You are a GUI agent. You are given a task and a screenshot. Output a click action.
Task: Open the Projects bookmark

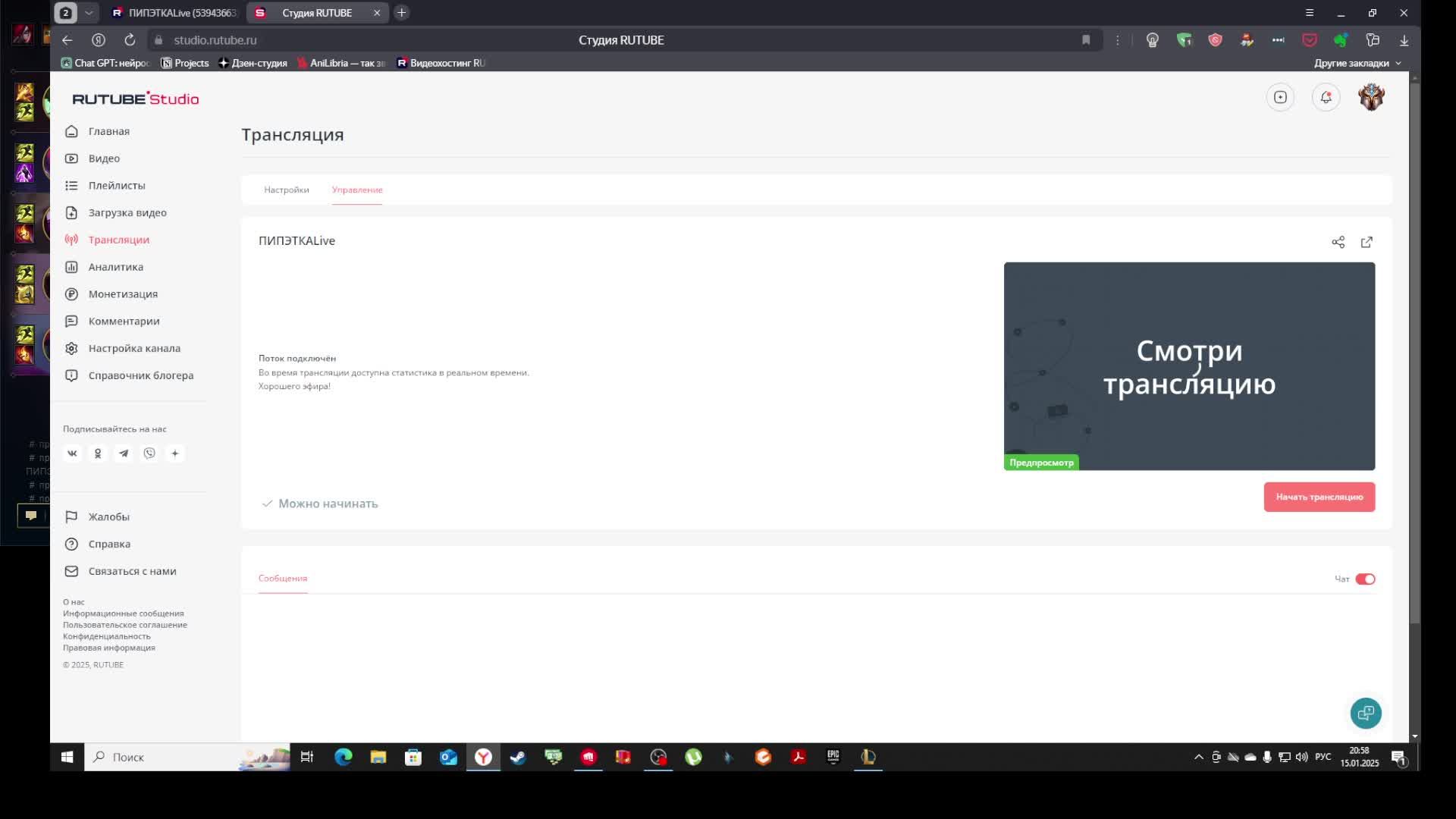[184, 63]
